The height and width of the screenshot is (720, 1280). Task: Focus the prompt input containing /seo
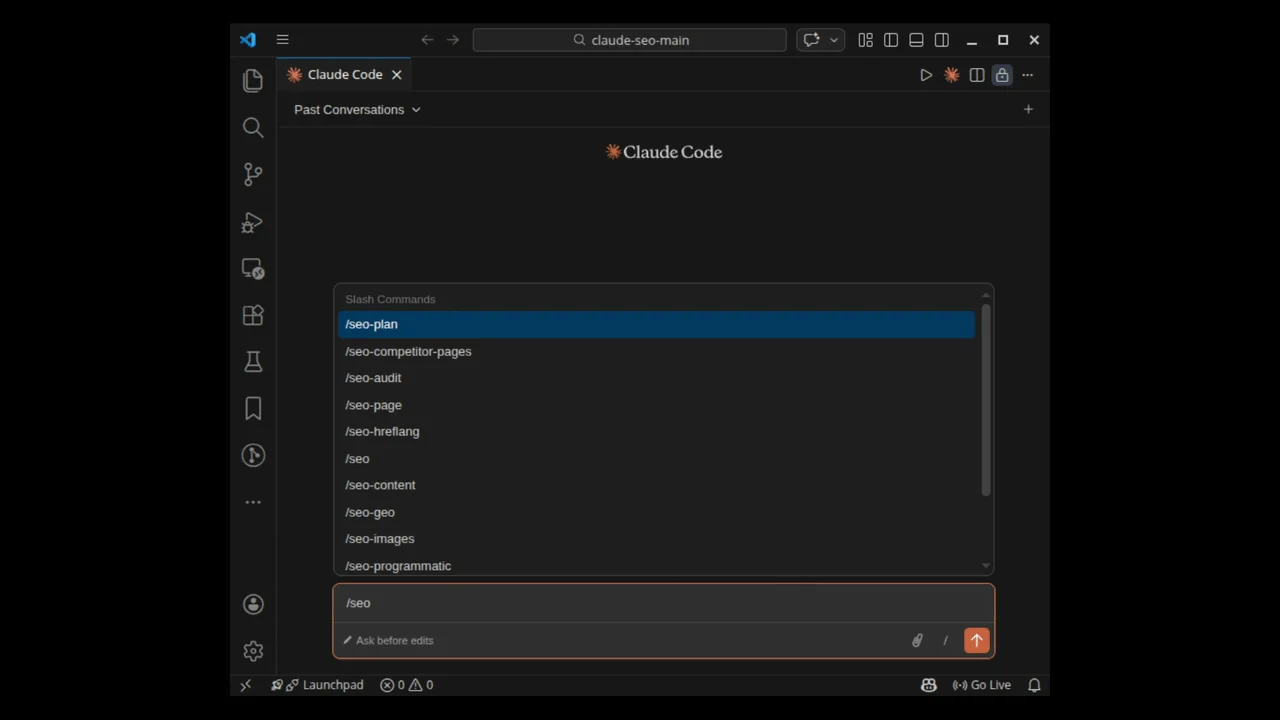pos(664,603)
